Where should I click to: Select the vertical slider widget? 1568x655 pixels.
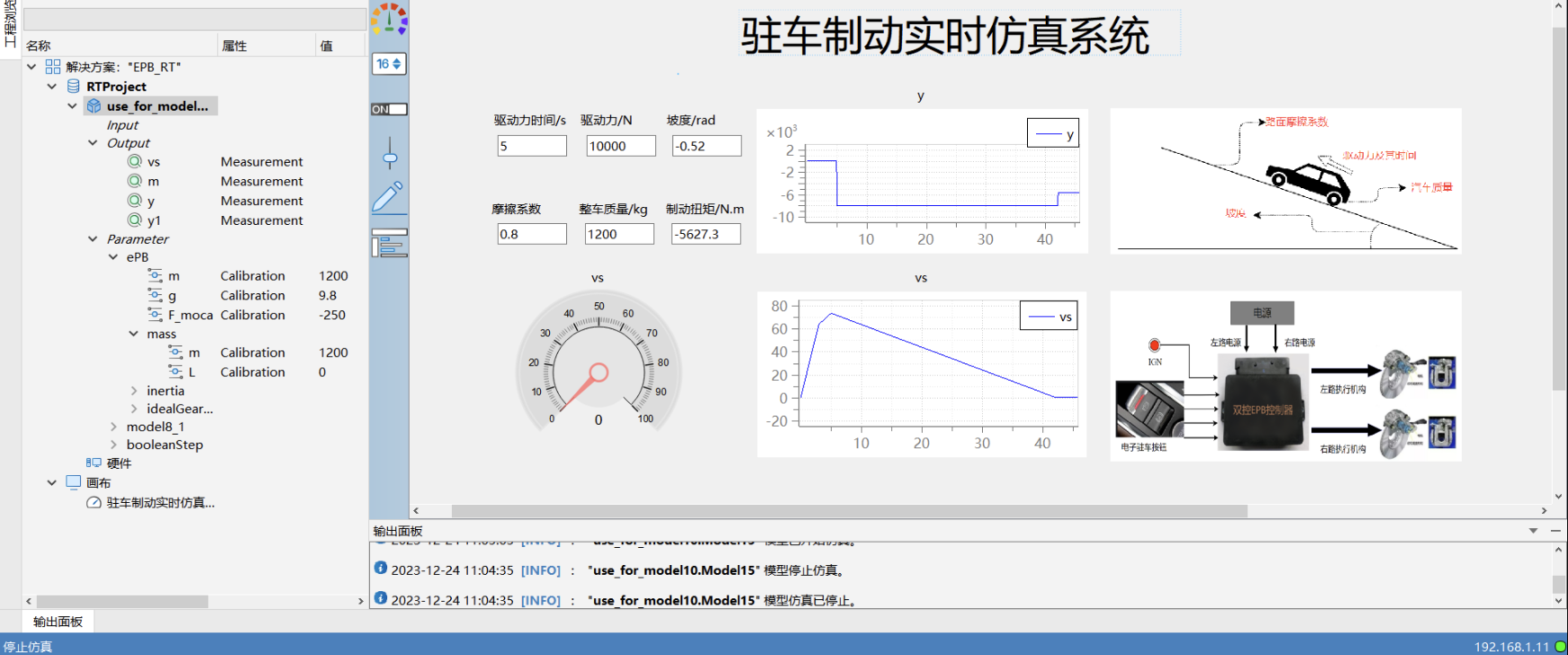coord(389,154)
